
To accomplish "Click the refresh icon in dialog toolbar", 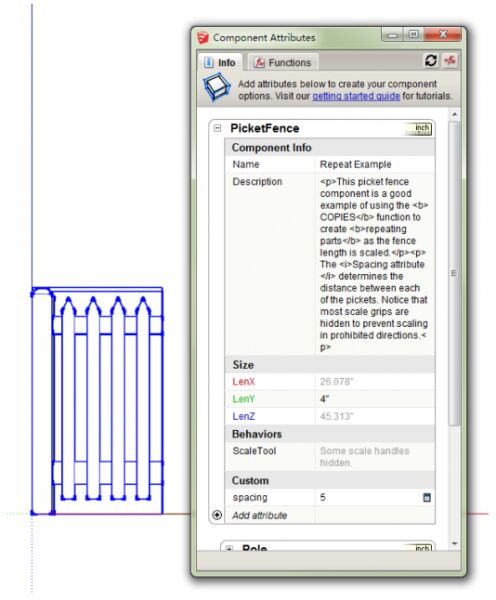I will (x=431, y=60).
